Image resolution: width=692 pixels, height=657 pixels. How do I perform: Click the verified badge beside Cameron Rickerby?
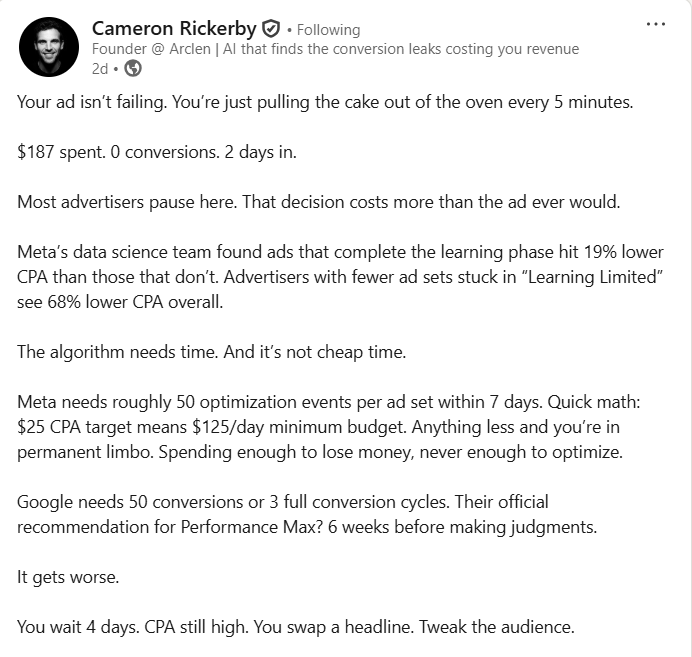coord(269,29)
